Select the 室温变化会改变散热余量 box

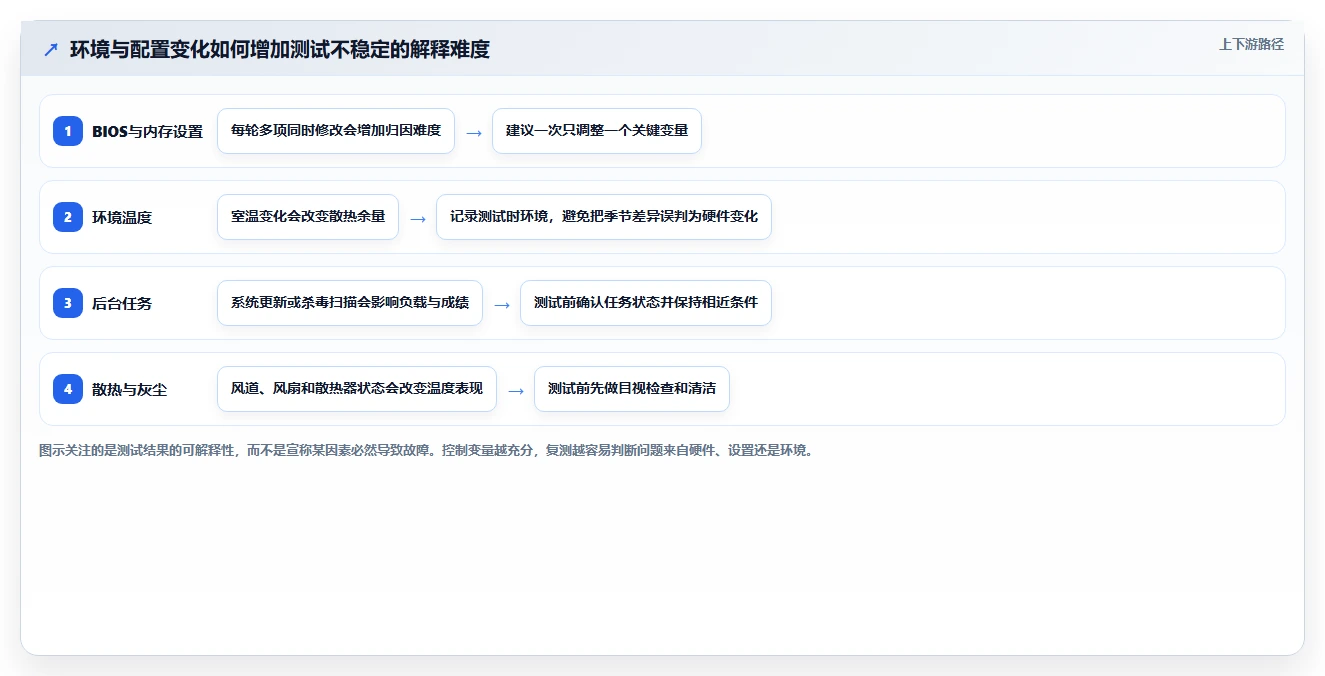pyautogui.click(x=308, y=217)
